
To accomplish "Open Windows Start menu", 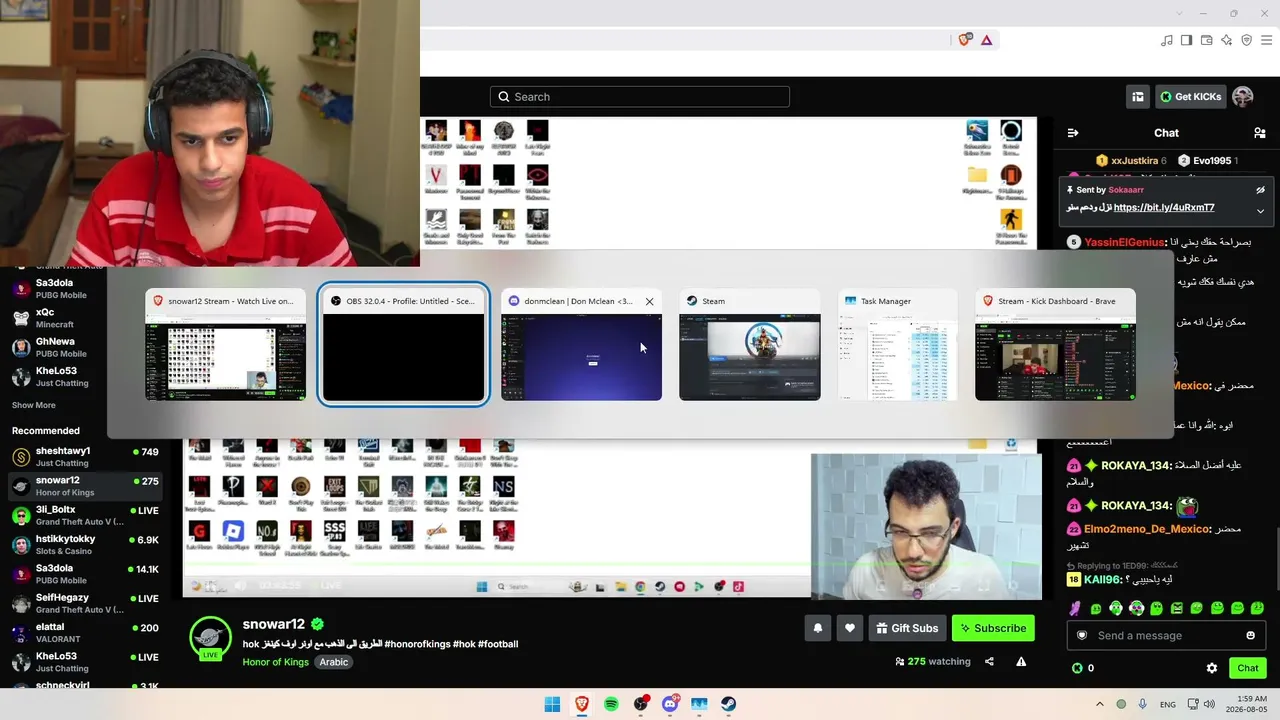I will [552, 704].
